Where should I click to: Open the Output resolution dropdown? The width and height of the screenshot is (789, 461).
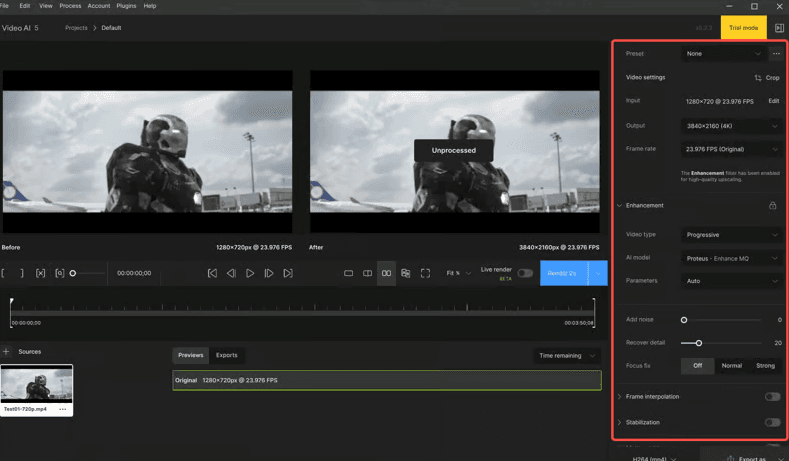pos(732,126)
